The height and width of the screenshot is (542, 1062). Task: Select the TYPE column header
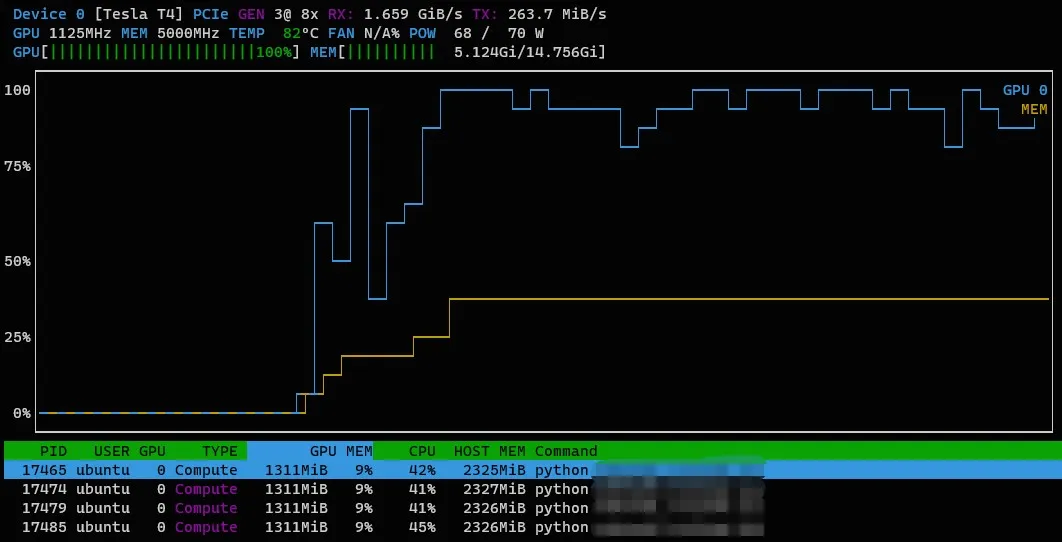[219, 451]
